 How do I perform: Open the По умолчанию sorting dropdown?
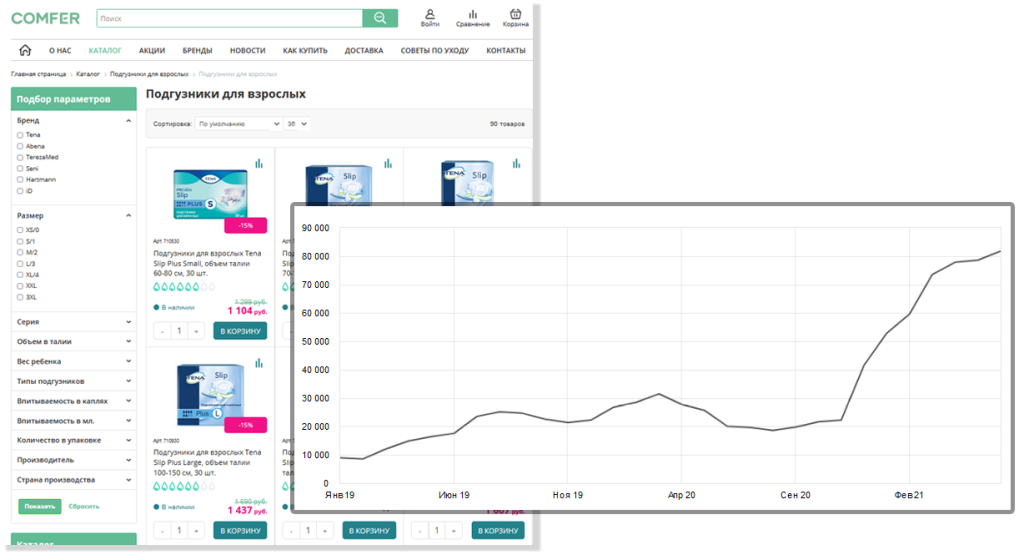[238, 123]
